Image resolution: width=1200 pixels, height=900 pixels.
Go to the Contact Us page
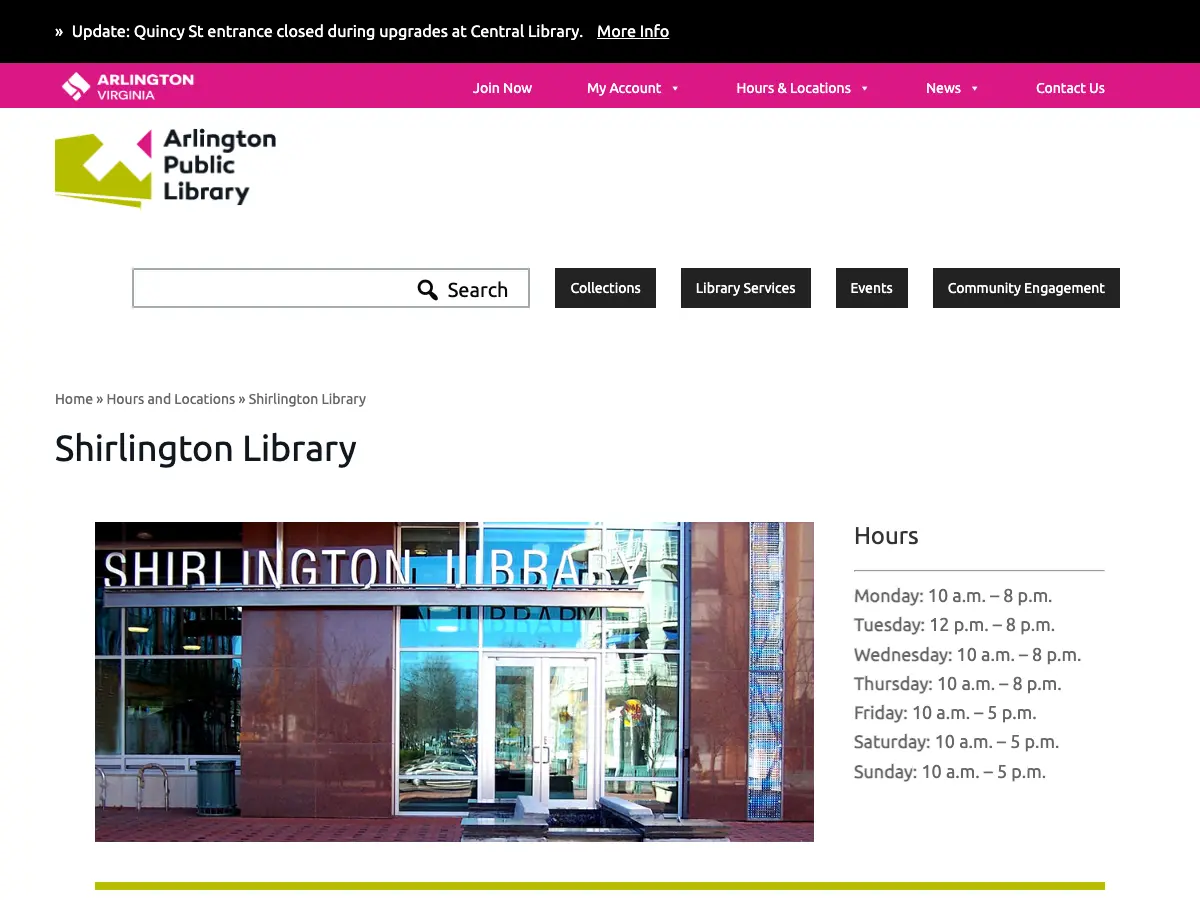click(x=1070, y=88)
